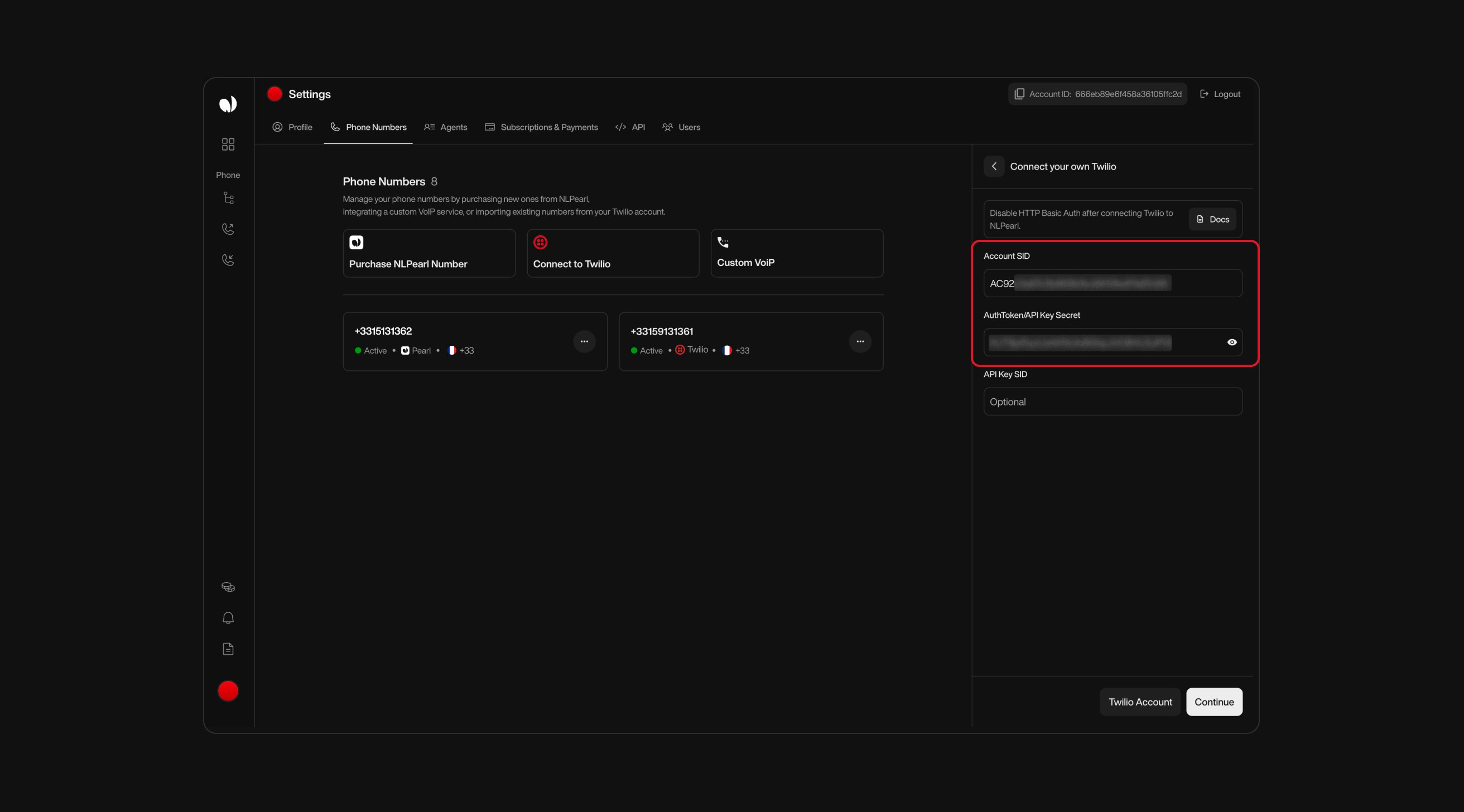Click the Twilio Account button
The image size is (1464, 812).
1139,701
